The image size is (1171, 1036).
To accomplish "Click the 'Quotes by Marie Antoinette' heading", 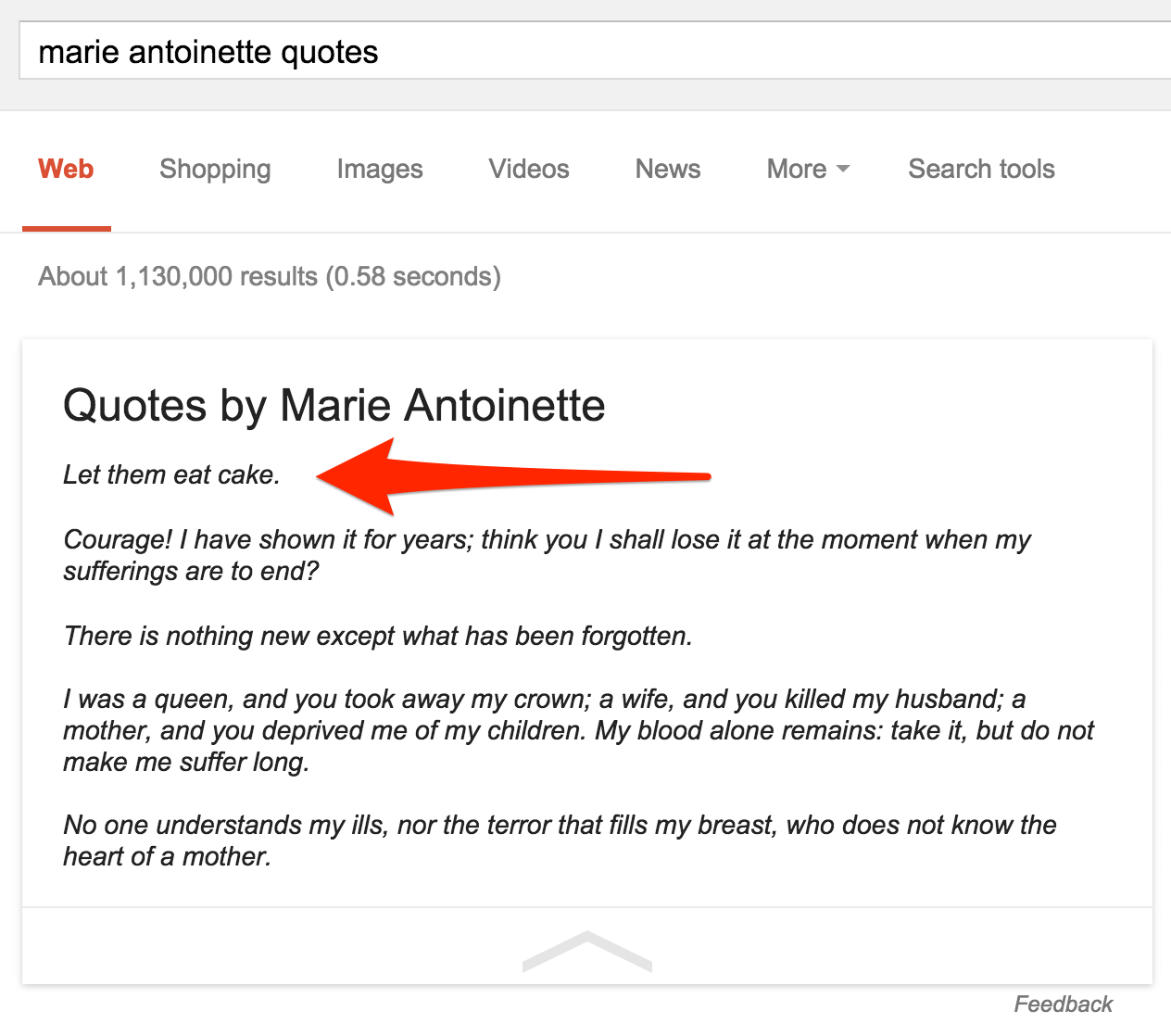I will point(334,405).
